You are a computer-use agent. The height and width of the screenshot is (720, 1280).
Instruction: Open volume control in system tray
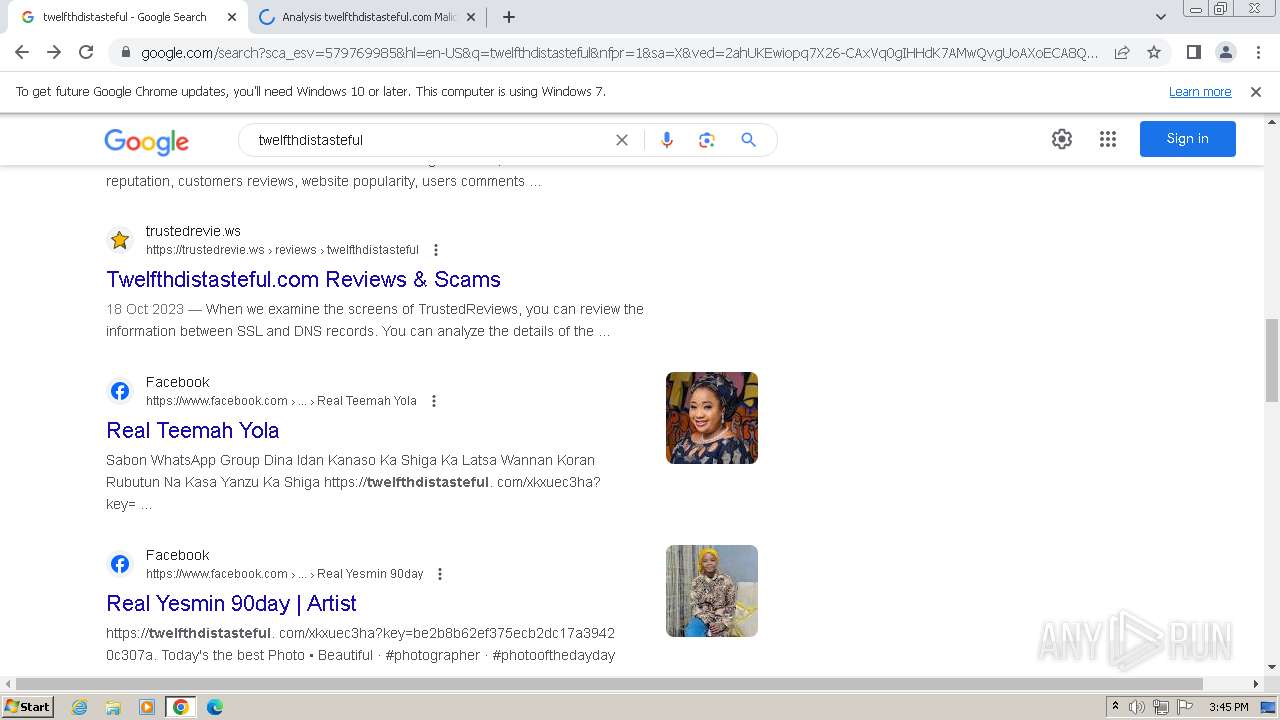point(1137,707)
